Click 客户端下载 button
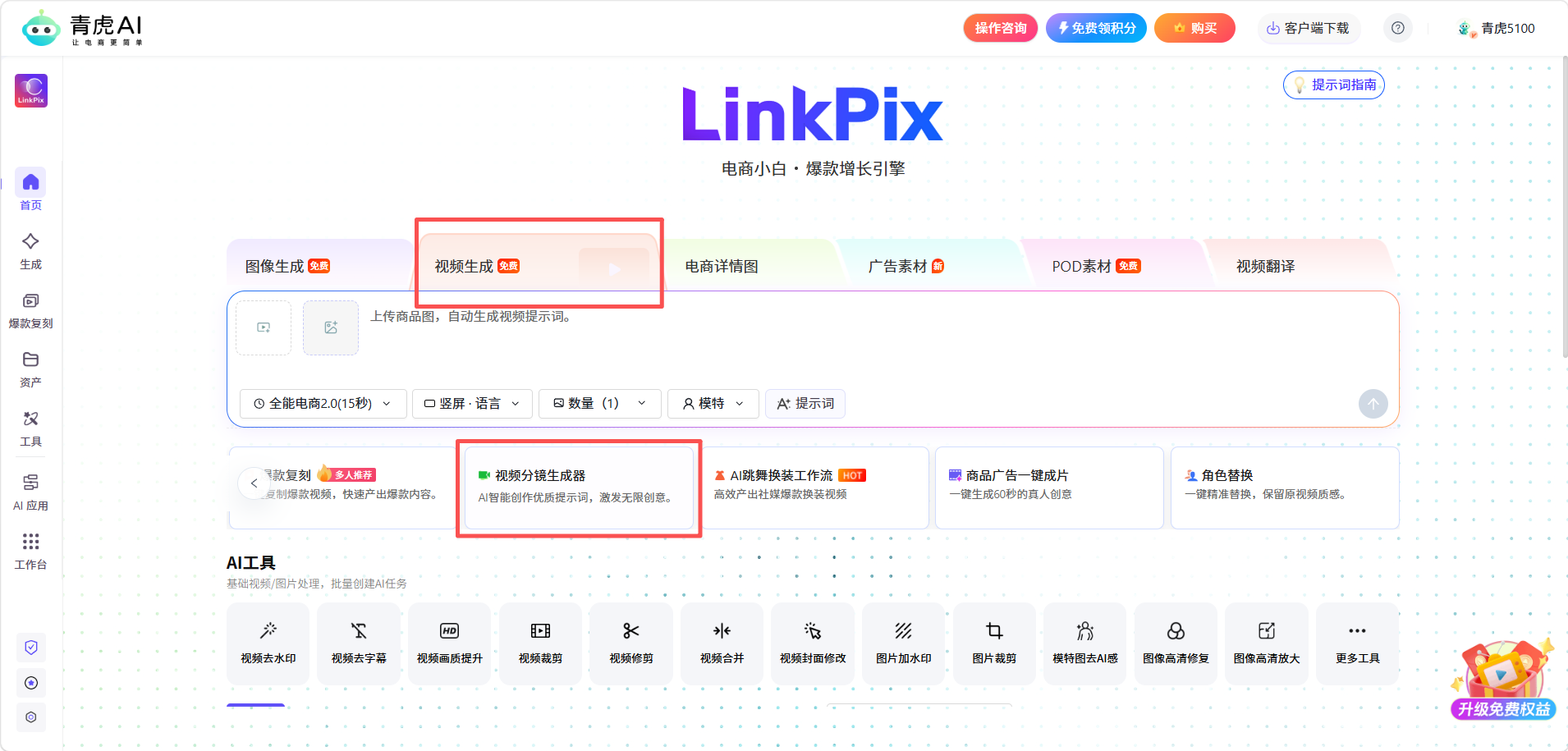The height and width of the screenshot is (751, 1568). [x=1309, y=28]
